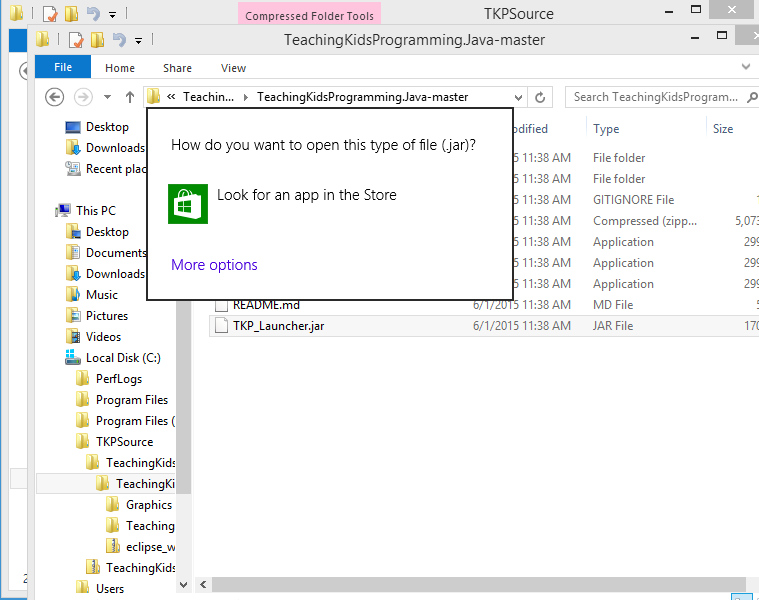Click the Videos folder icon in the sidebar
Screen dimensions: 759x600
[x=72, y=337]
